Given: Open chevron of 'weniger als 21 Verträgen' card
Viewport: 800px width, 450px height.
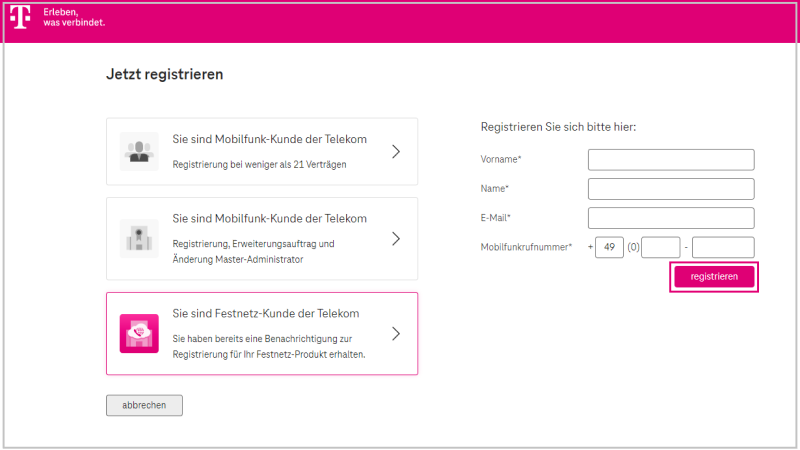Looking at the screenshot, I should tap(396, 152).
